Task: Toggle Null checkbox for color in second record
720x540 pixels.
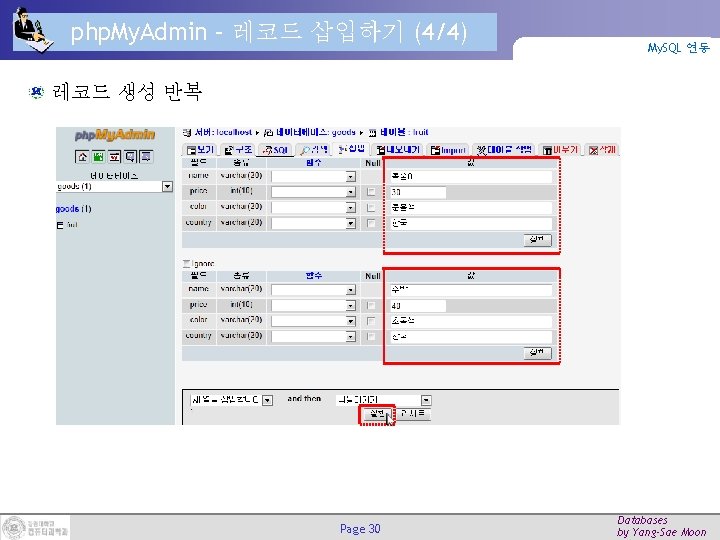Action: pyautogui.click(x=371, y=321)
